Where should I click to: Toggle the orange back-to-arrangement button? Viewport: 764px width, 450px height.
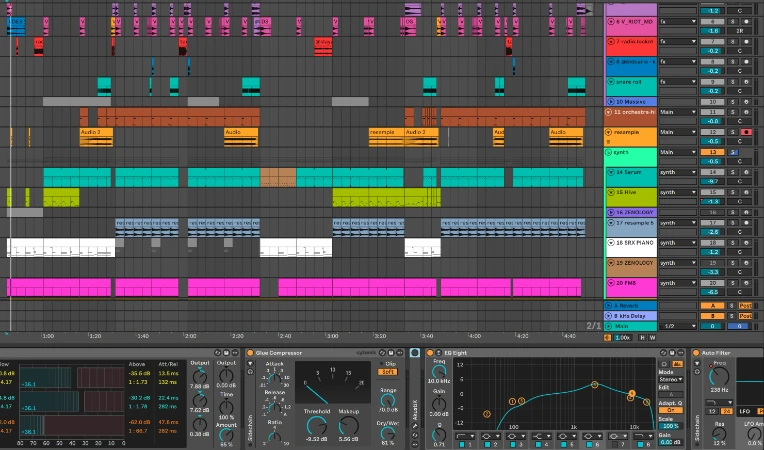coord(608,338)
